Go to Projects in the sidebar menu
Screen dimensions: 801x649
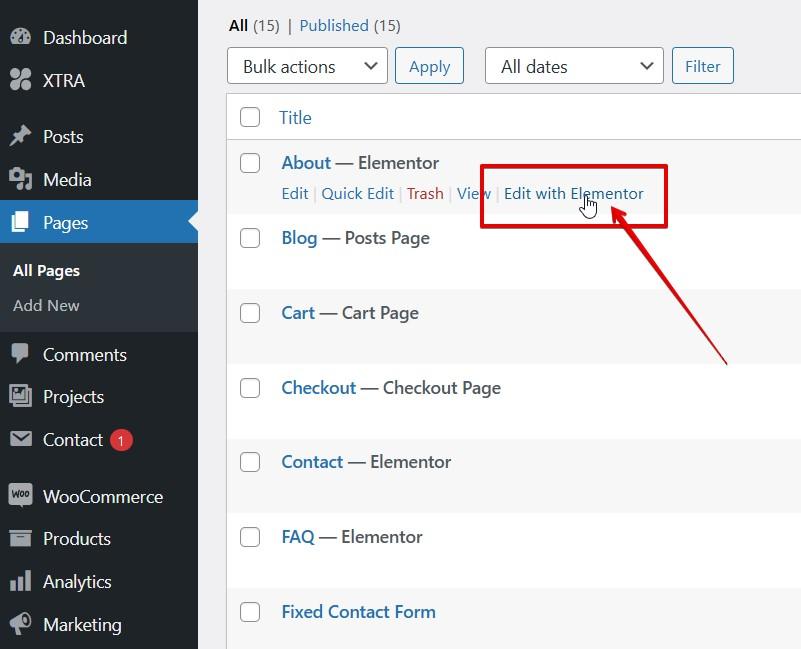[73, 397]
